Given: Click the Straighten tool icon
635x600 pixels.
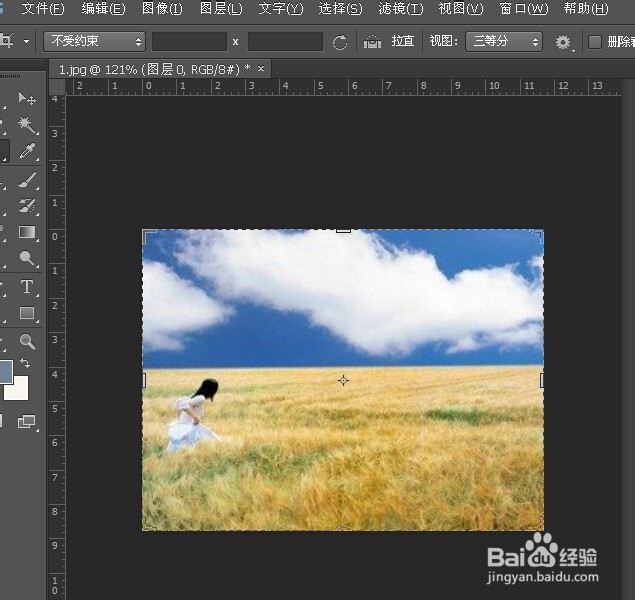Looking at the screenshot, I should (372, 42).
